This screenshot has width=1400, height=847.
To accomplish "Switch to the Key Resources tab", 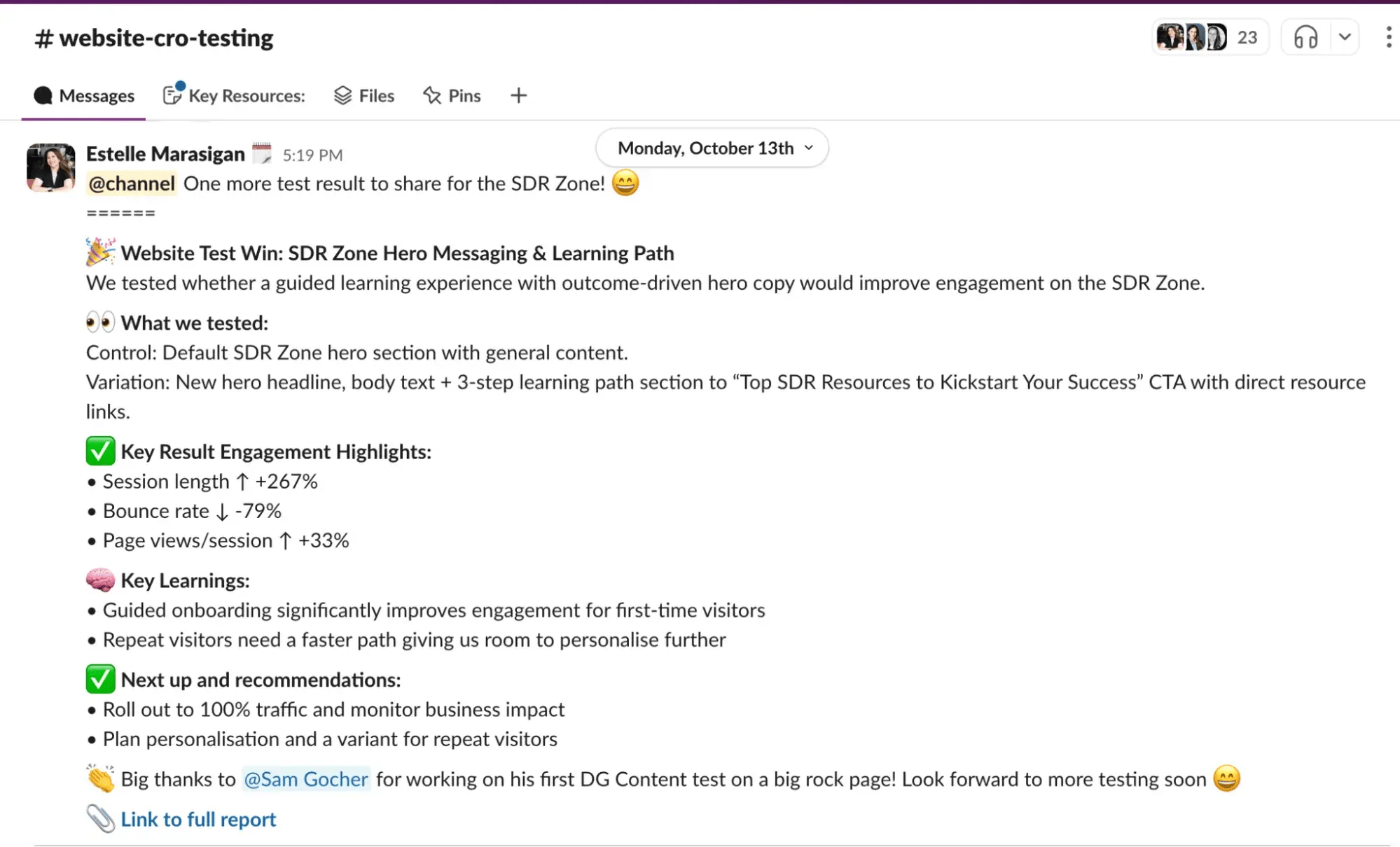I will (x=246, y=95).
